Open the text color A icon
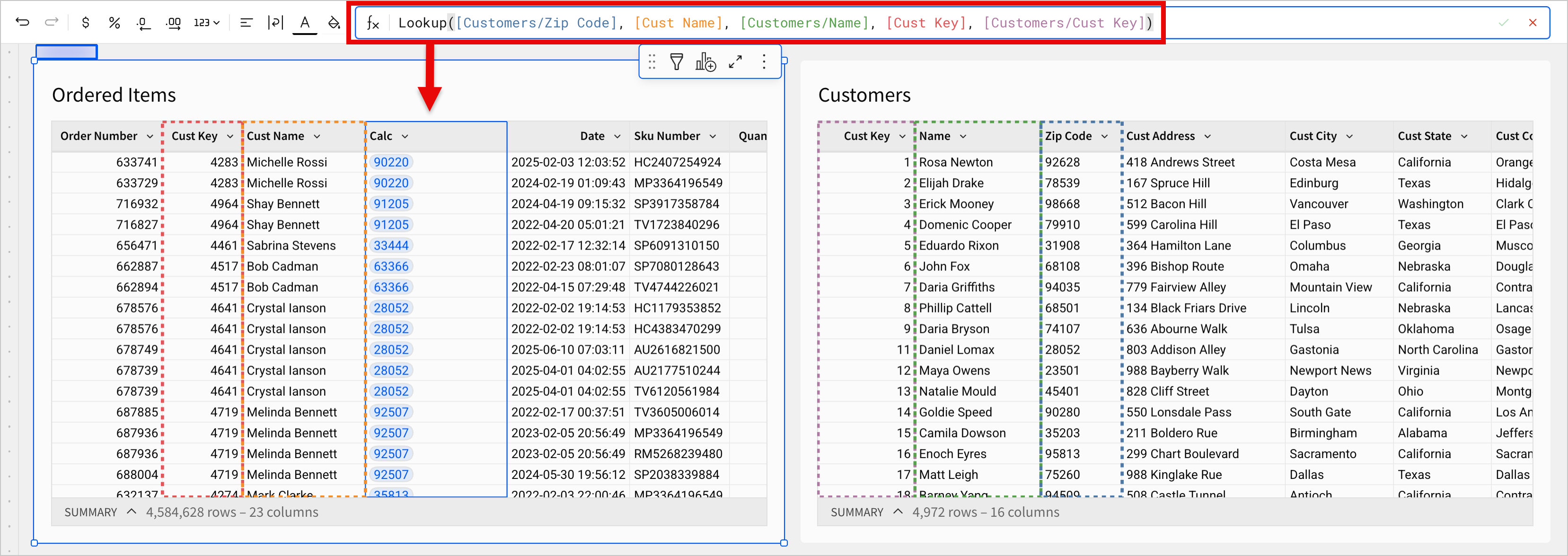Image resolution: width=1568 pixels, height=556 pixels. [304, 23]
